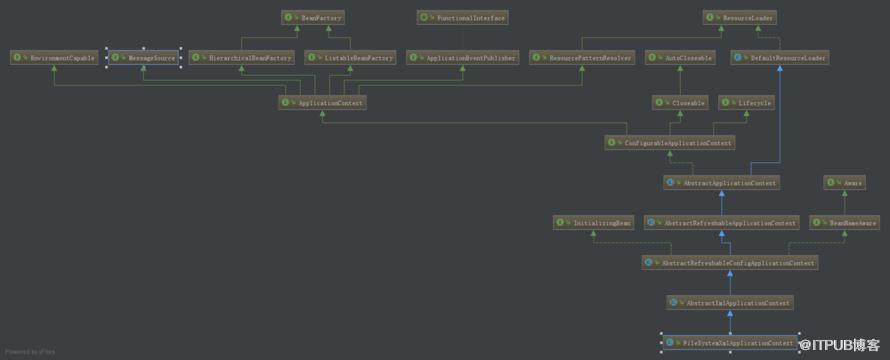Select the Aware node label

(x=853, y=183)
